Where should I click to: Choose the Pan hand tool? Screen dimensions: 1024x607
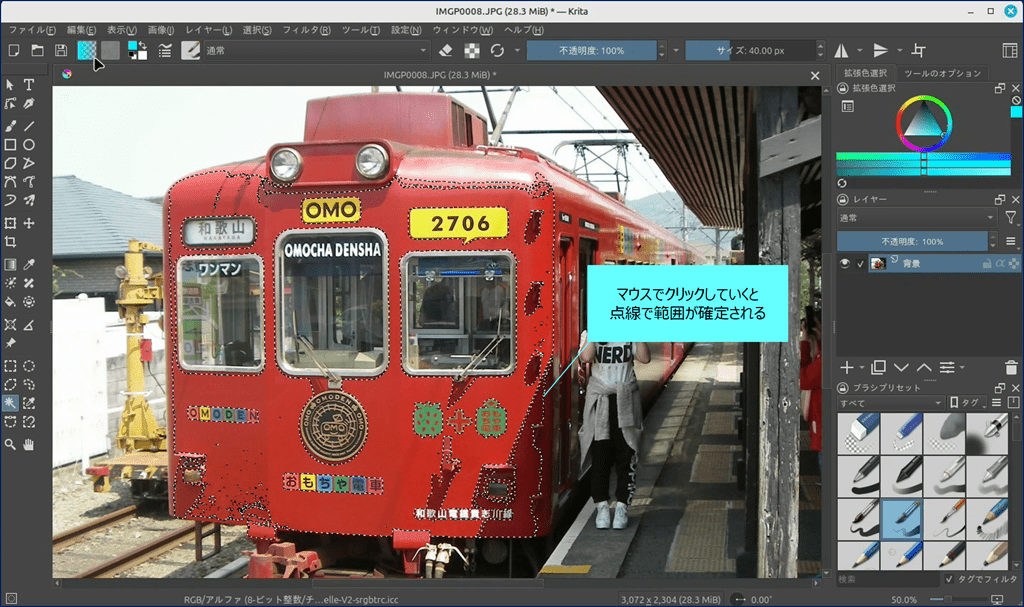[x=29, y=443]
